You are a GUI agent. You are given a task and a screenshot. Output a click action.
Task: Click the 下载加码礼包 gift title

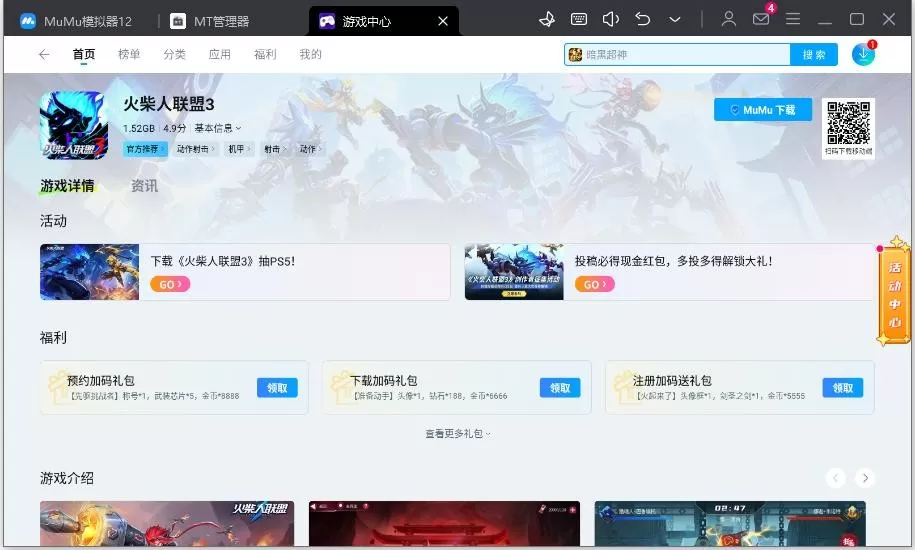pyautogui.click(x=383, y=381)
